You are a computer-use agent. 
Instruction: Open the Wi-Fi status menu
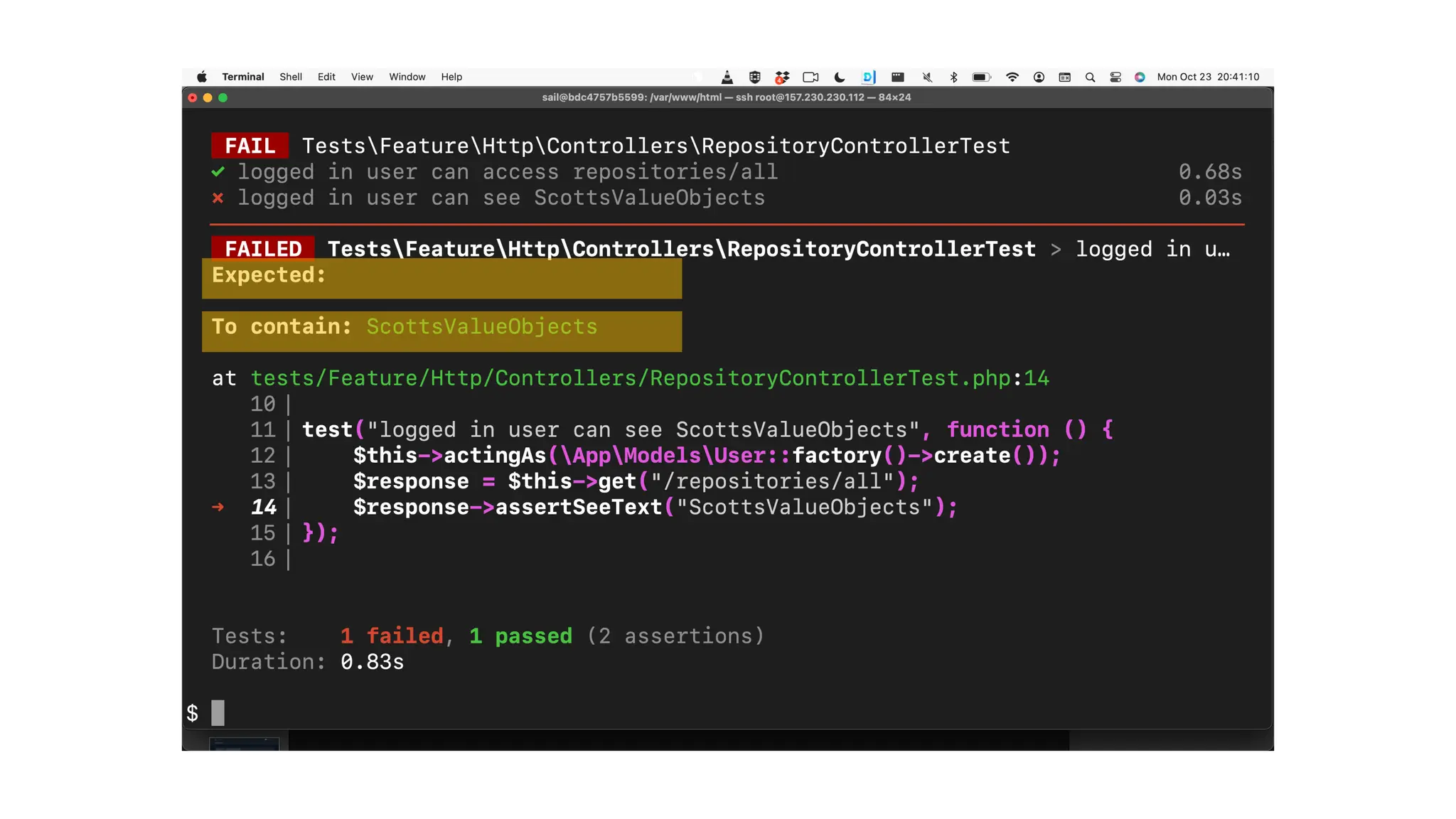pos(1012,77)
